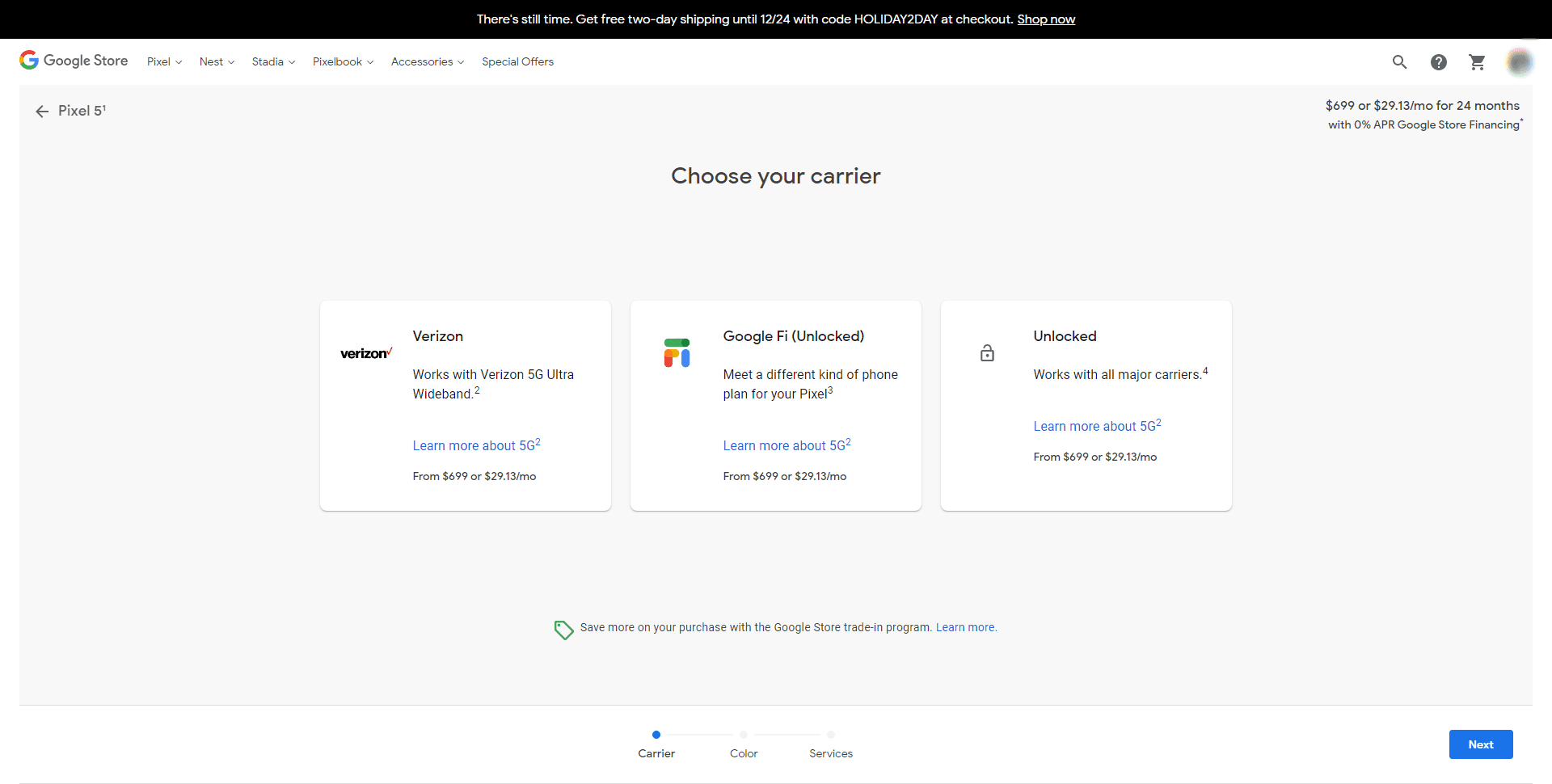Image resolution: width=1552 pixels, height=784 pixels.
Task: Click the Verizon logo
Action: coord(366,353)
